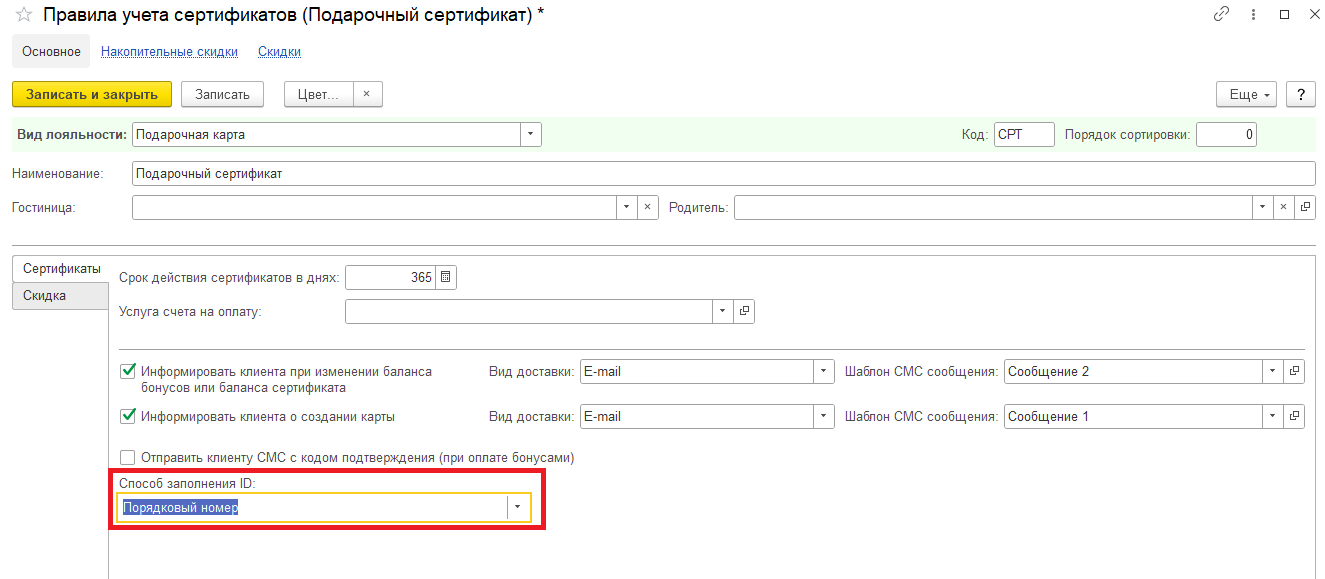Open the Цвет... color picker button
Screen dimensions: 1325x579
[318, 94]
